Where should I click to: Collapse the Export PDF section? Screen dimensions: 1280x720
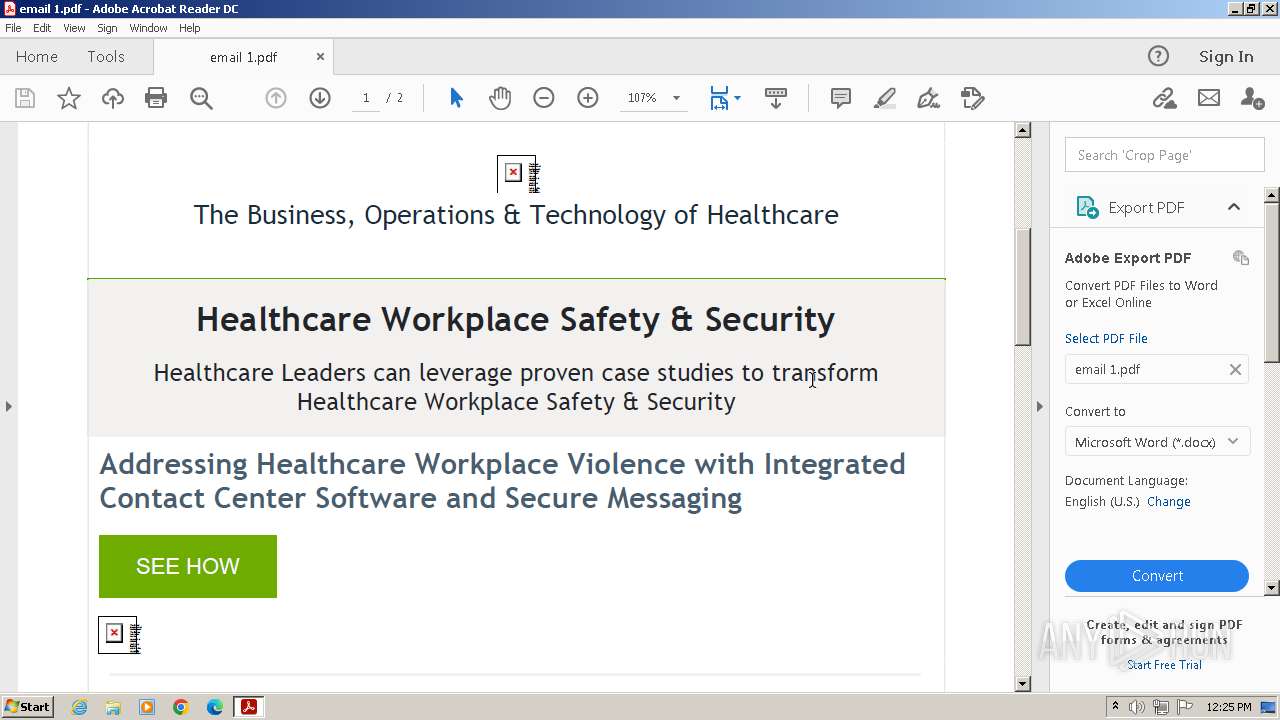[x=1234, y=207]
